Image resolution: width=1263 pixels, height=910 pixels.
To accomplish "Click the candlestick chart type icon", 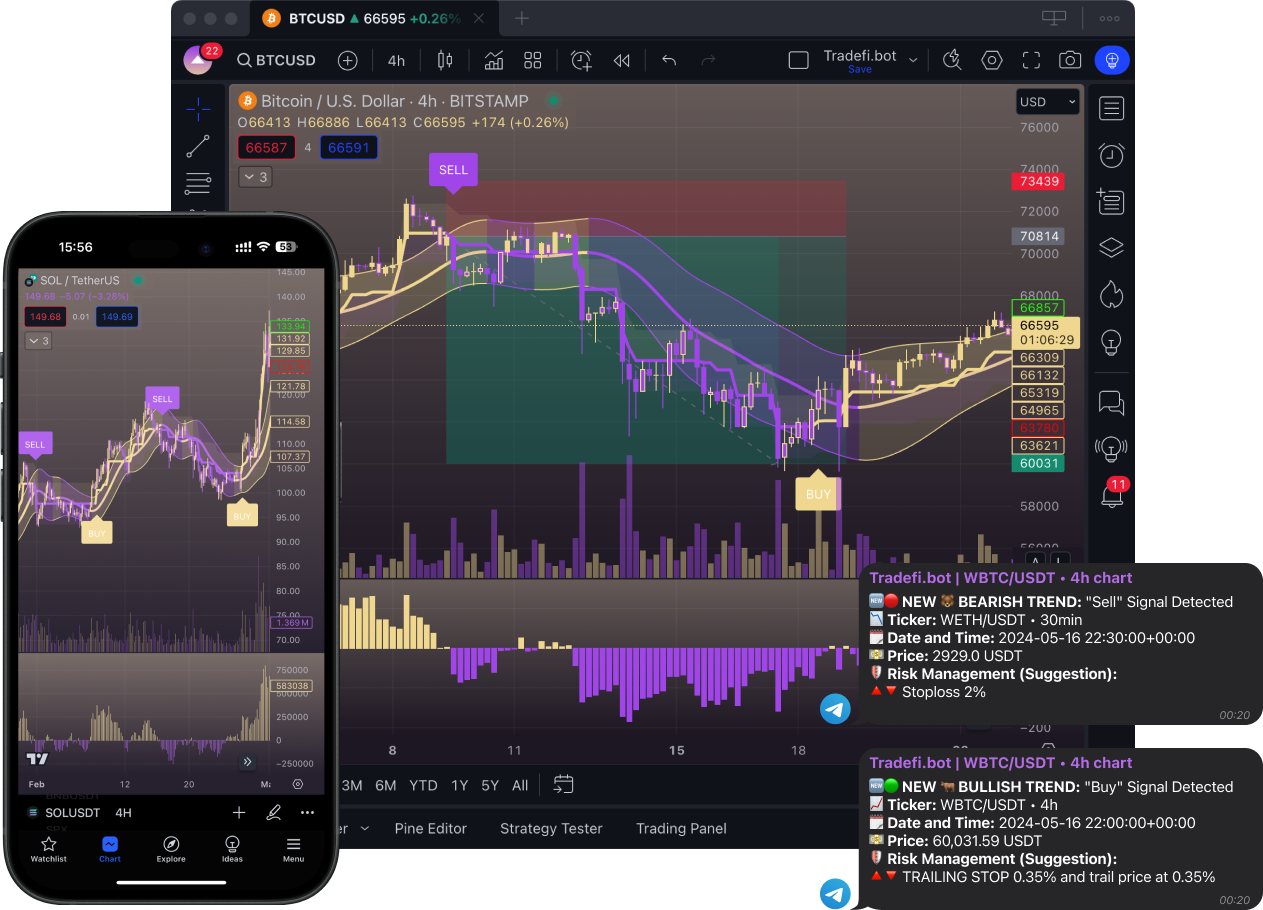I will (445, 60).
